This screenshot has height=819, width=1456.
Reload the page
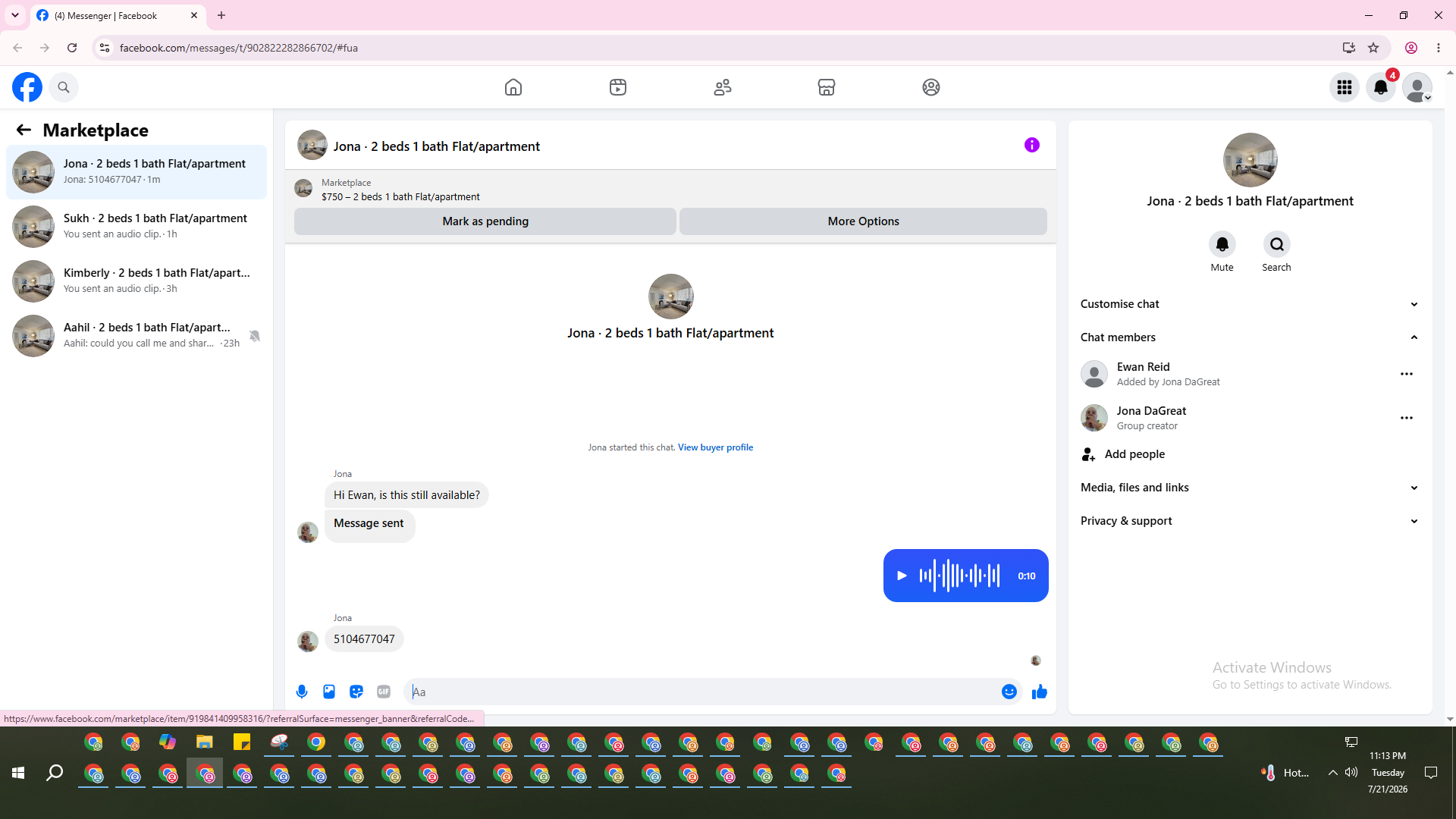tap(72, 48)
